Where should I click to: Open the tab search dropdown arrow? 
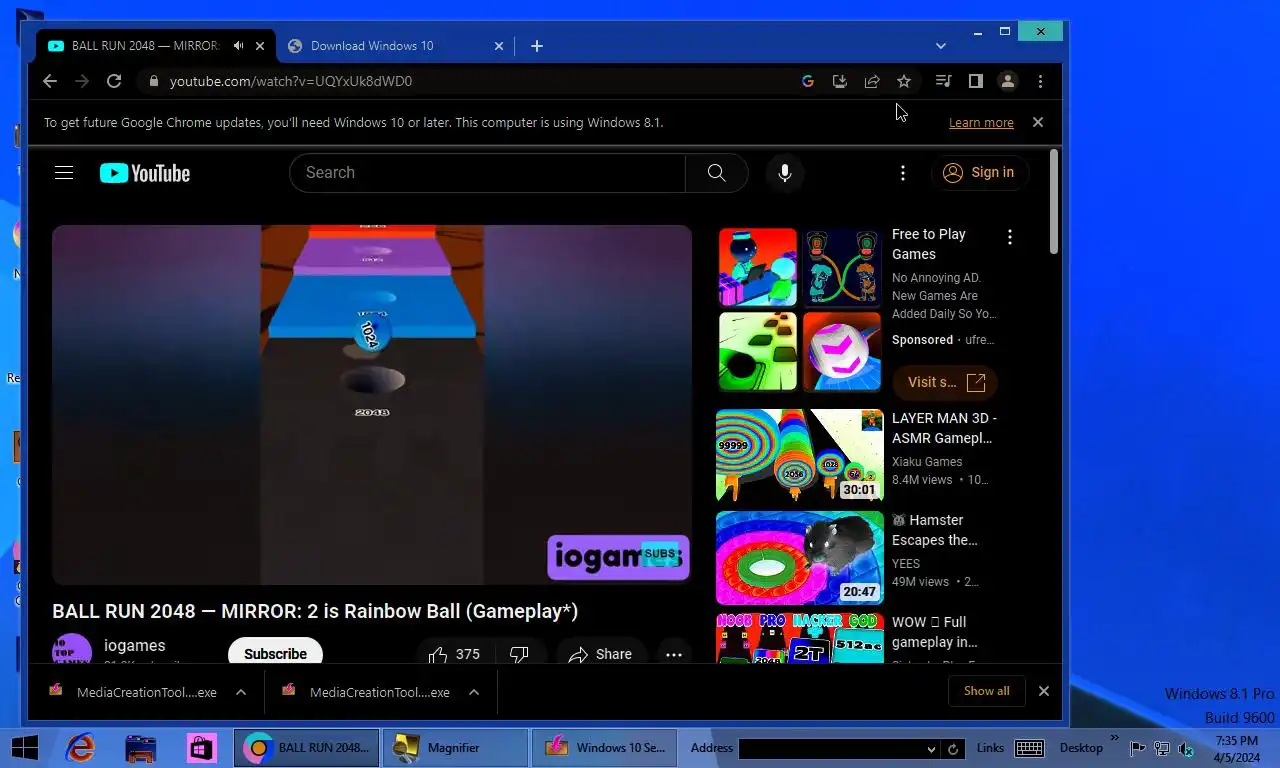point(941,46)
